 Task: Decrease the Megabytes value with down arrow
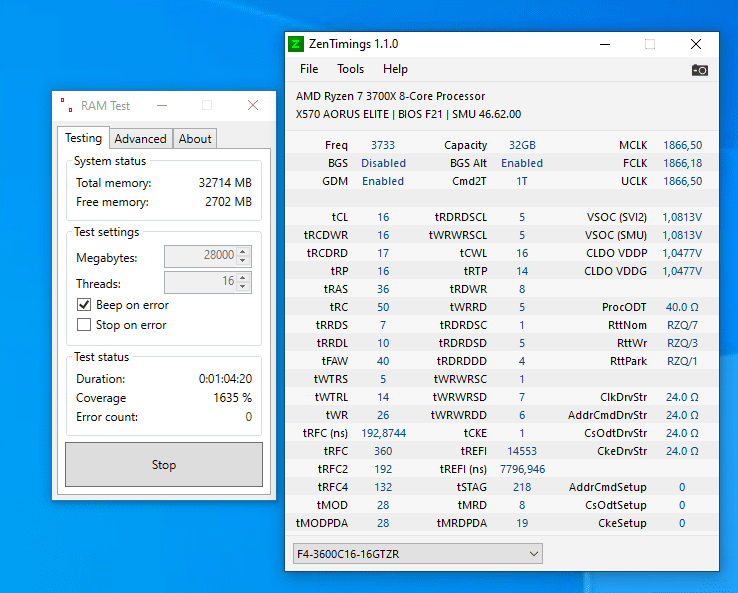tap(243, 261)
